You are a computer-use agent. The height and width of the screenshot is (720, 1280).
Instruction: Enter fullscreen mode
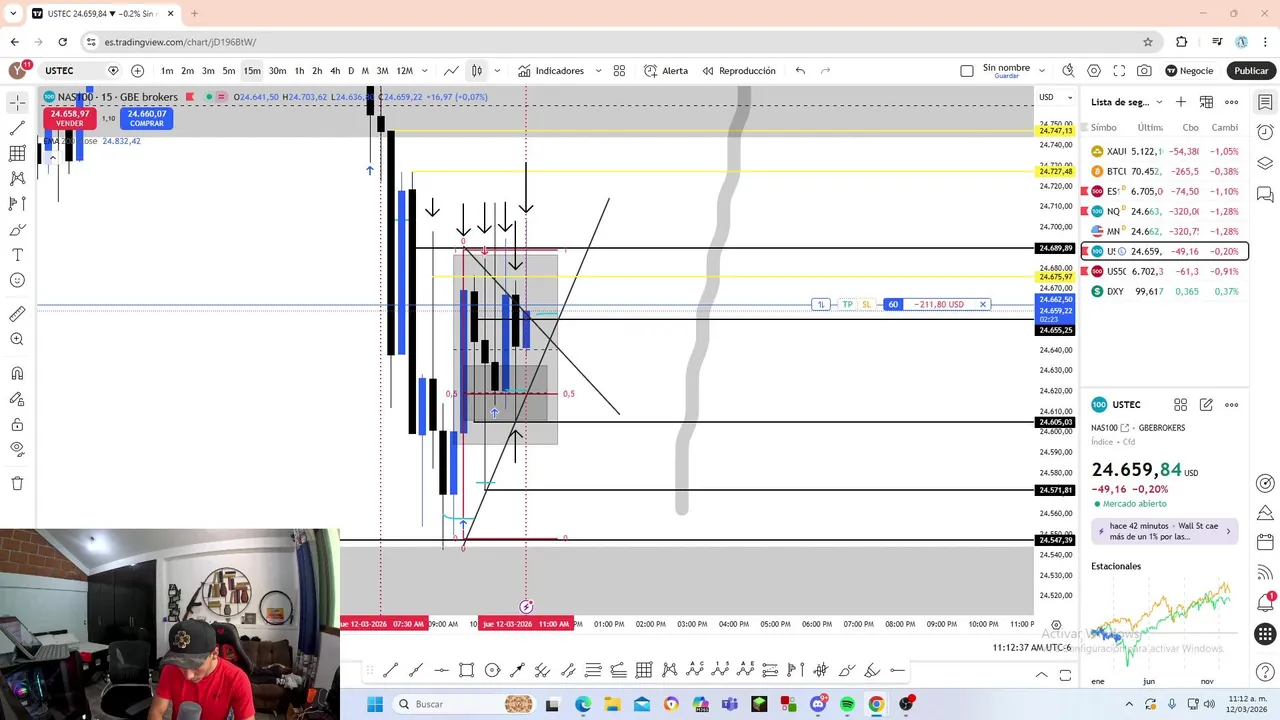pos(1119,71)
